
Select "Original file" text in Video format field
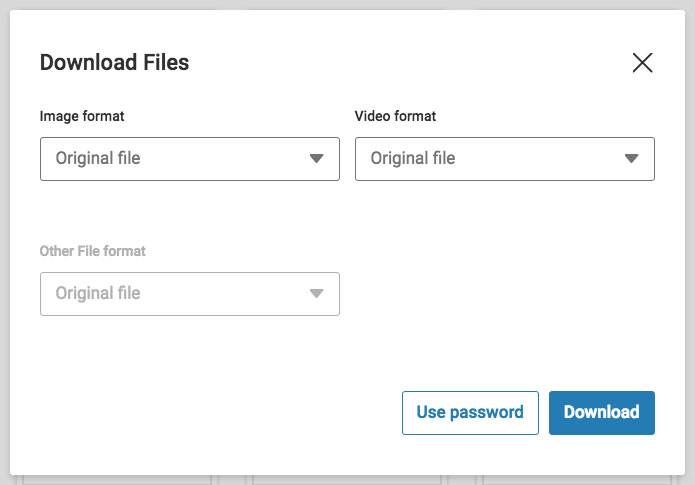pyautogui.click(x=413, y=158)
